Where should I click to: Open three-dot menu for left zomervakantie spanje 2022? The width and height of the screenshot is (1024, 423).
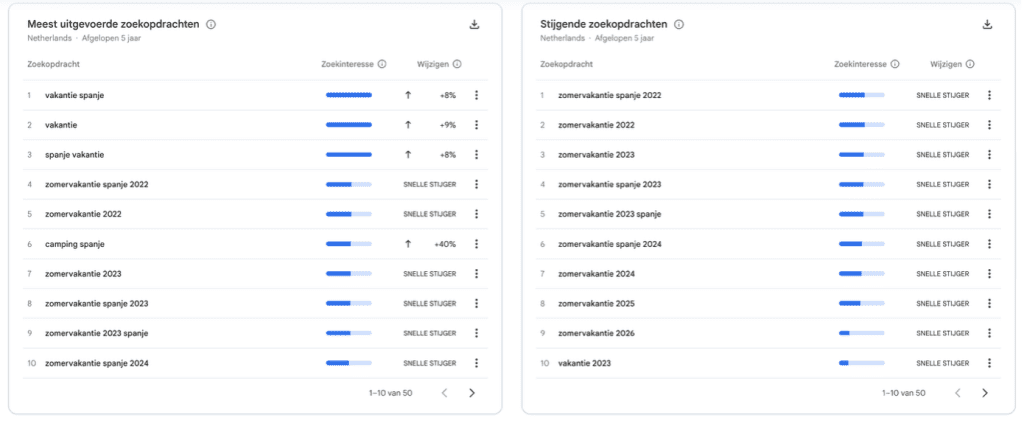click(x=477, y=185)
